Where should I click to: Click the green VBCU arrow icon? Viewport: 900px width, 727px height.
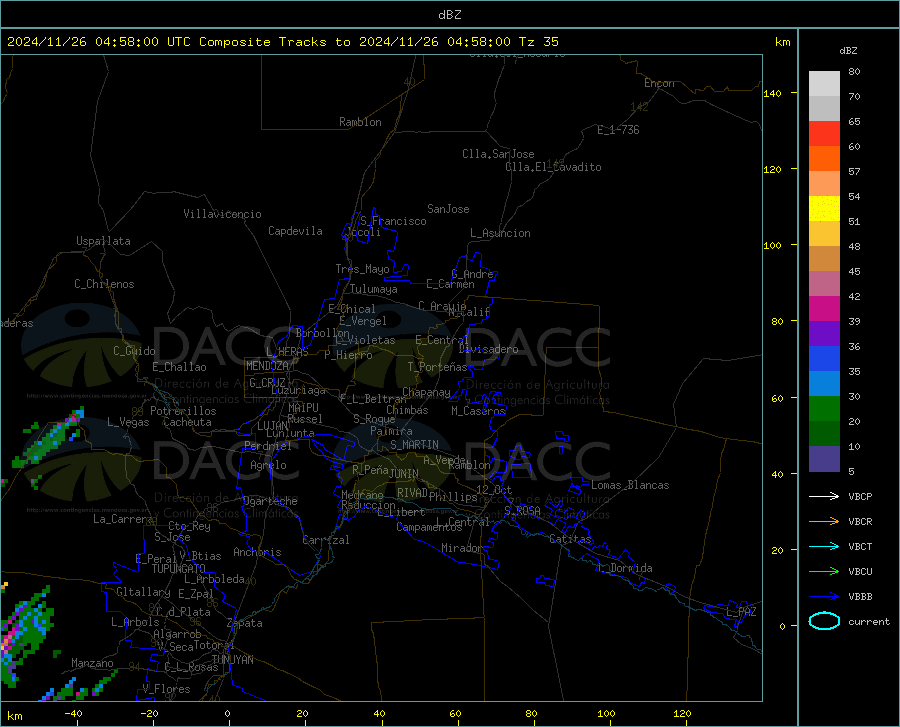coord(824,572)
